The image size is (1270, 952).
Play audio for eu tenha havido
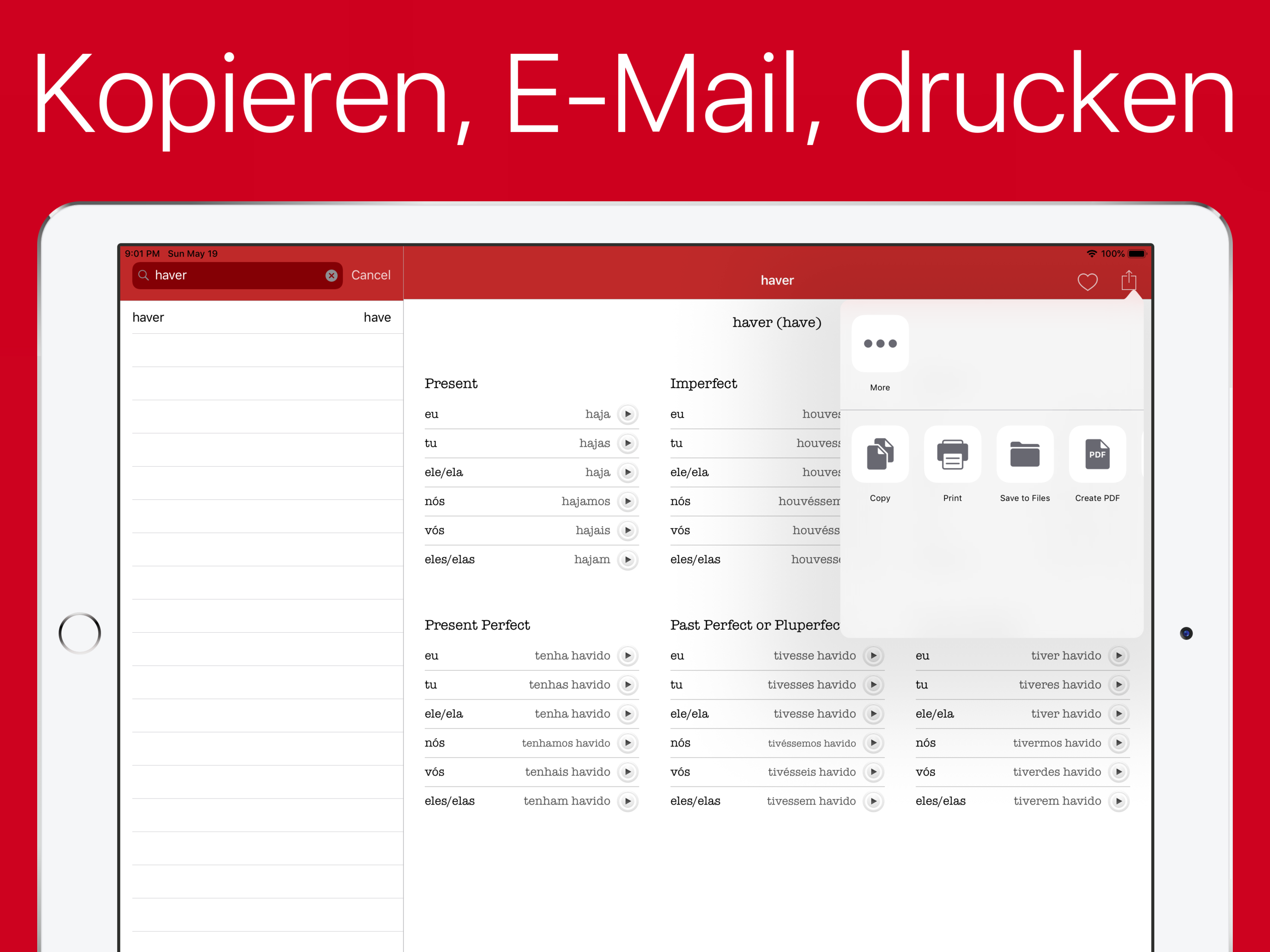628,656
